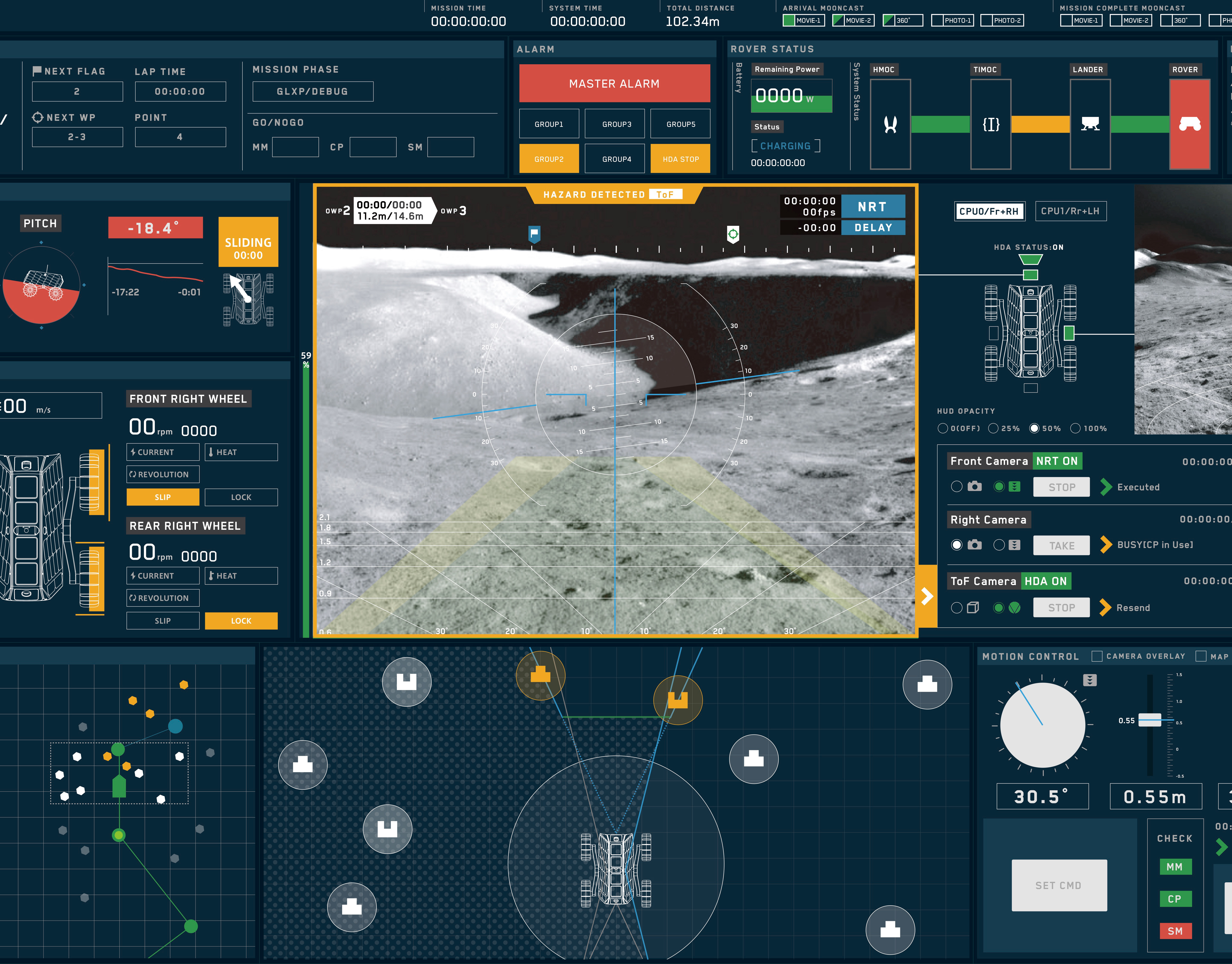Image resolution: width=1232 pixels, height=964 pixels.
Task: Set HUD opacity to 0(OFF)
Action: tap(943, 428)
